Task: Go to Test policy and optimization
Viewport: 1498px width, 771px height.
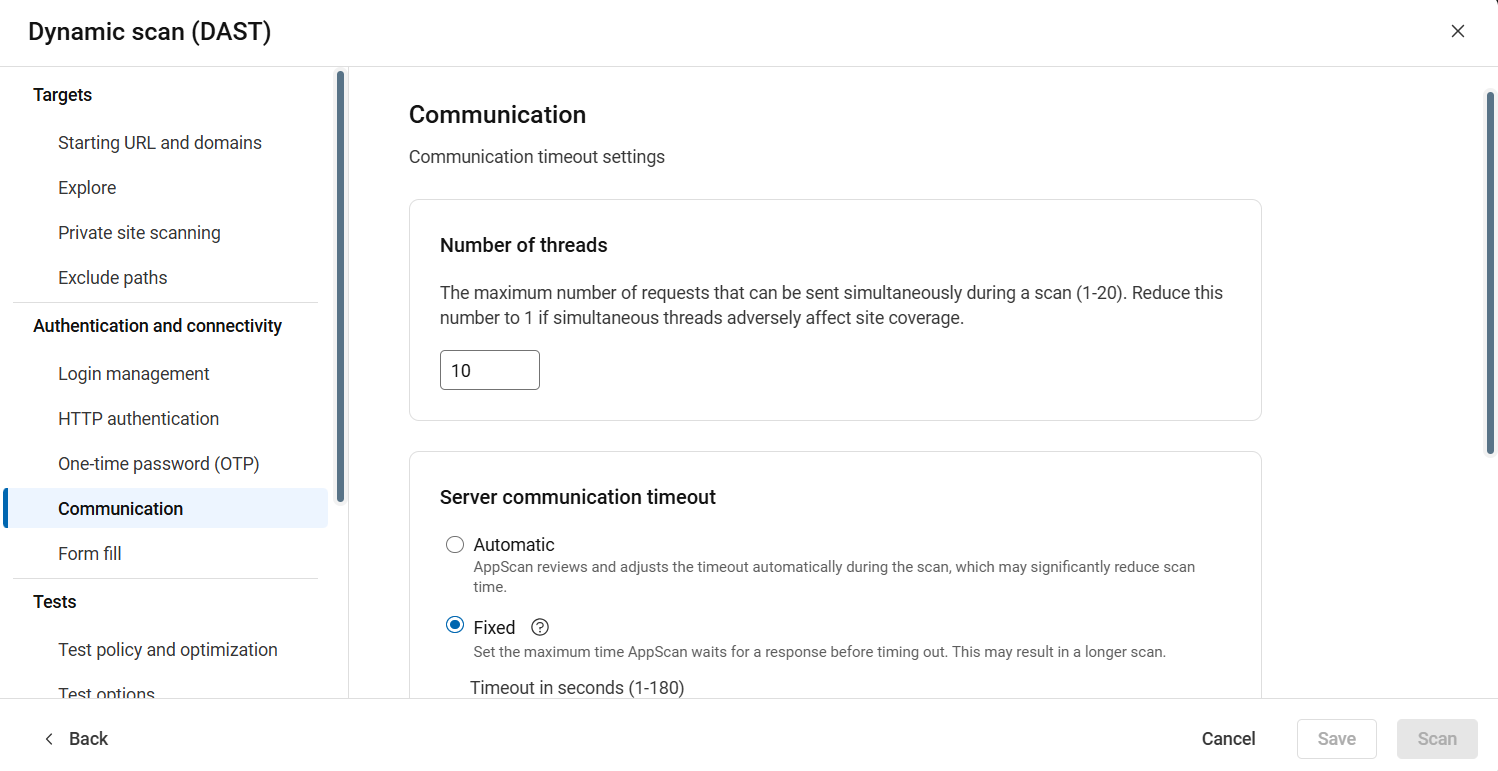Action: pyautogui.click(x=168, y=650)
